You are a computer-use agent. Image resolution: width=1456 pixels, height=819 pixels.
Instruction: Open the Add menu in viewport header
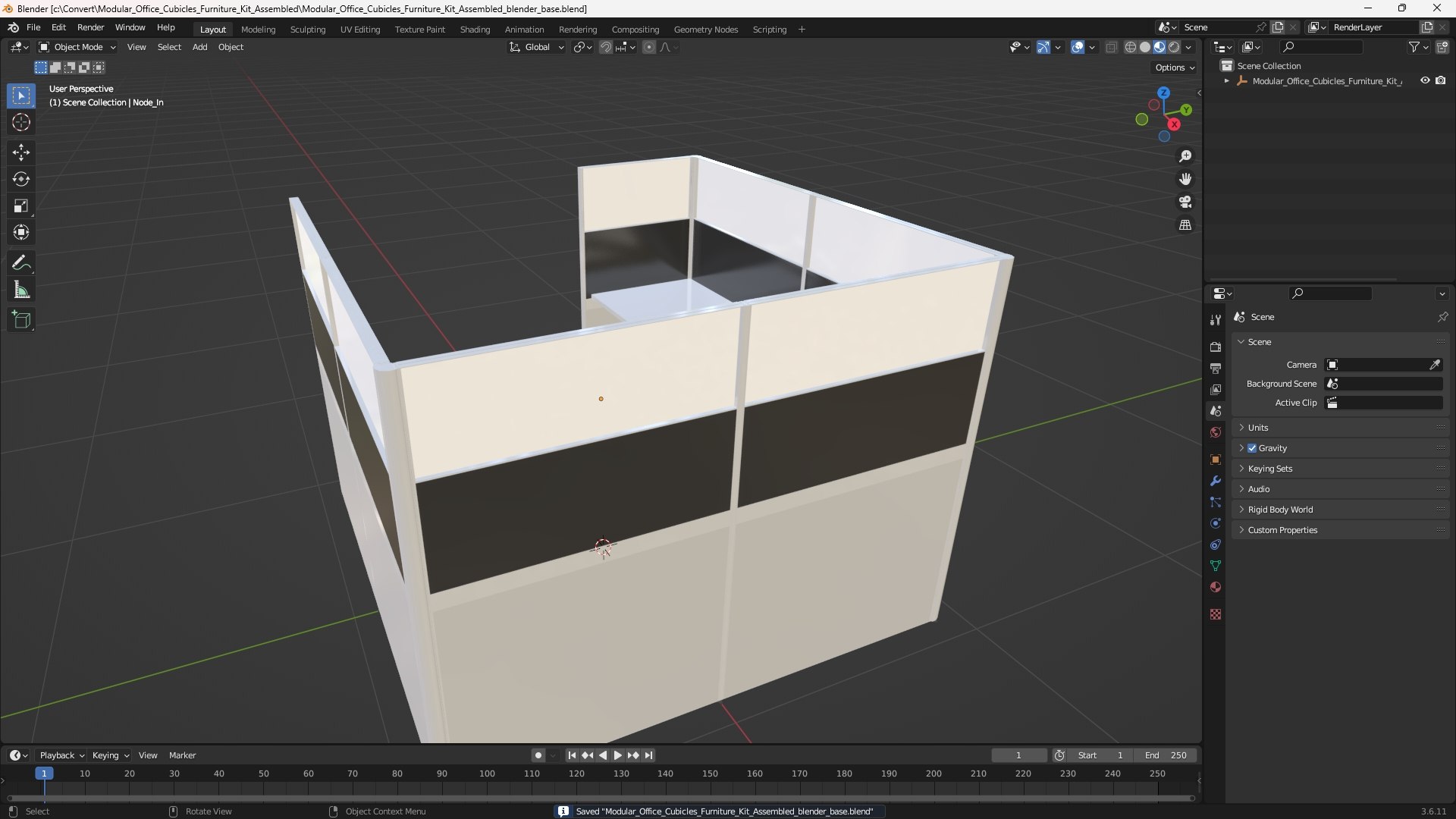[x=199, y=47]
